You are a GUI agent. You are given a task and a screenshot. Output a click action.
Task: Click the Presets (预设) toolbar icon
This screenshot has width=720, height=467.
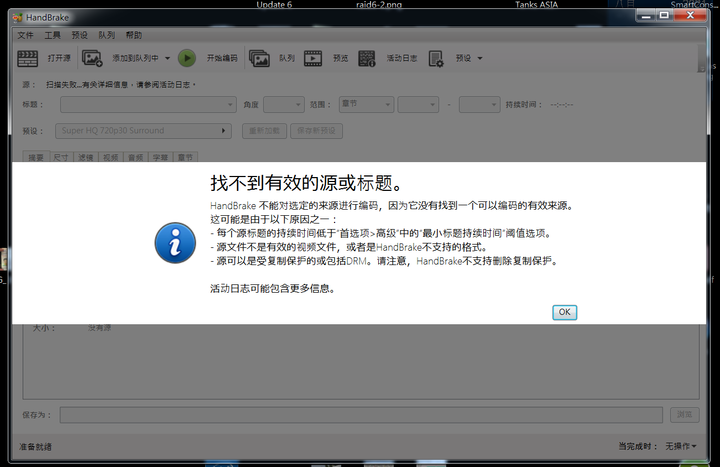(x=436, y=58)
